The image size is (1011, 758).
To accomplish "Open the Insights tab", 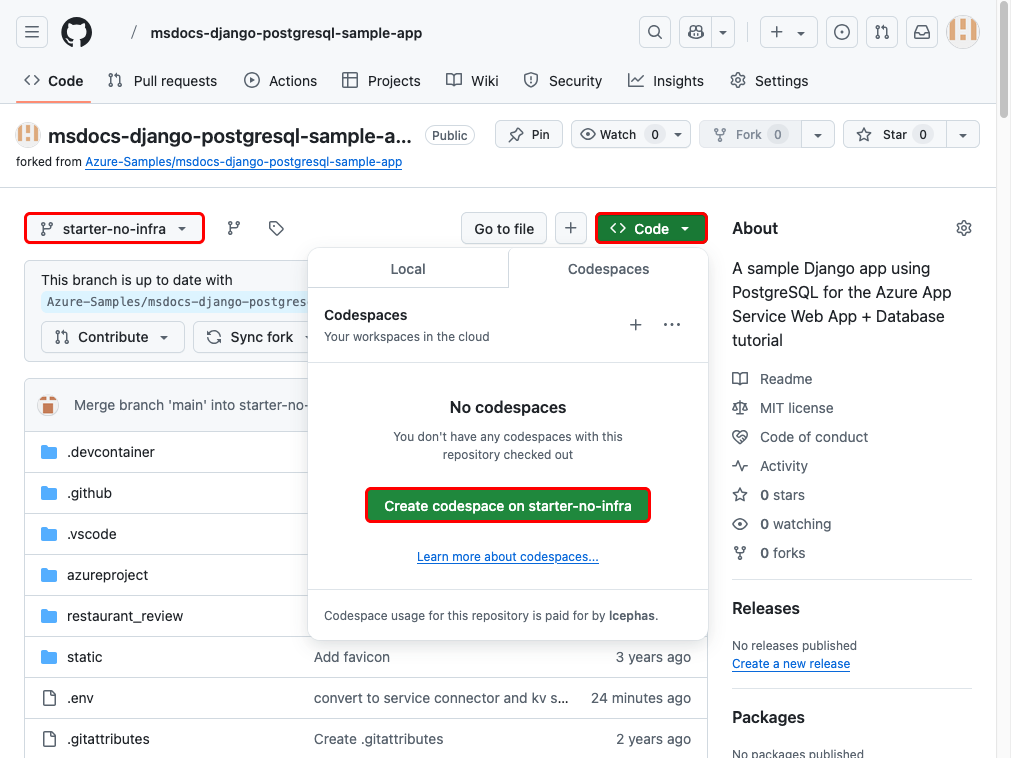I will (665, 80).
